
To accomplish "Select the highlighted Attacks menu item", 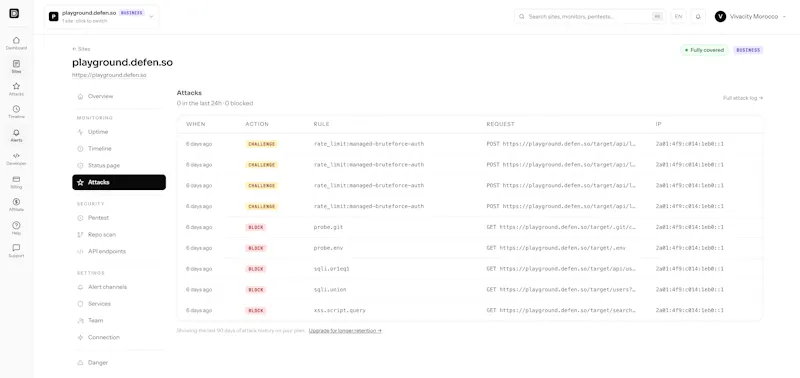I will [x=119, y=182].
